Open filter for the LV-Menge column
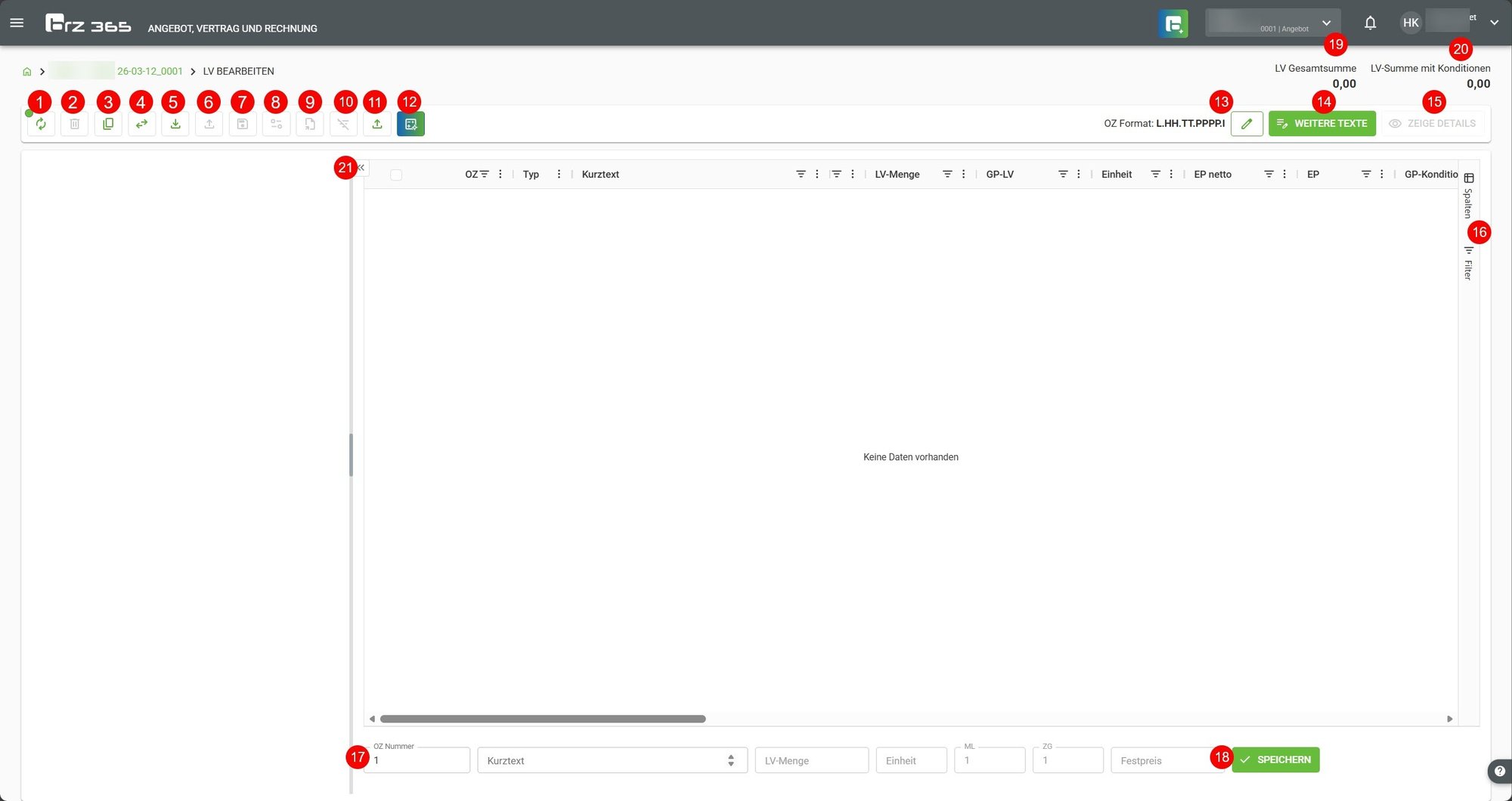This screenshot has width=1512, height=801. 947,175
